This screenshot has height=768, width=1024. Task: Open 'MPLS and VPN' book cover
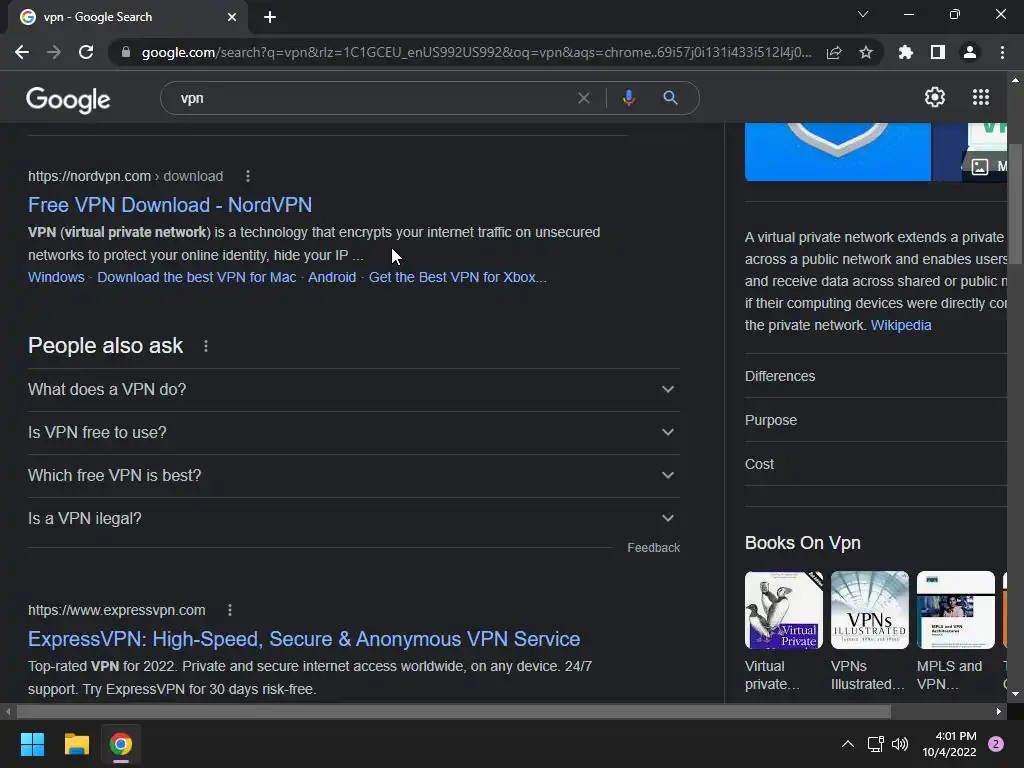pos(955,610)
